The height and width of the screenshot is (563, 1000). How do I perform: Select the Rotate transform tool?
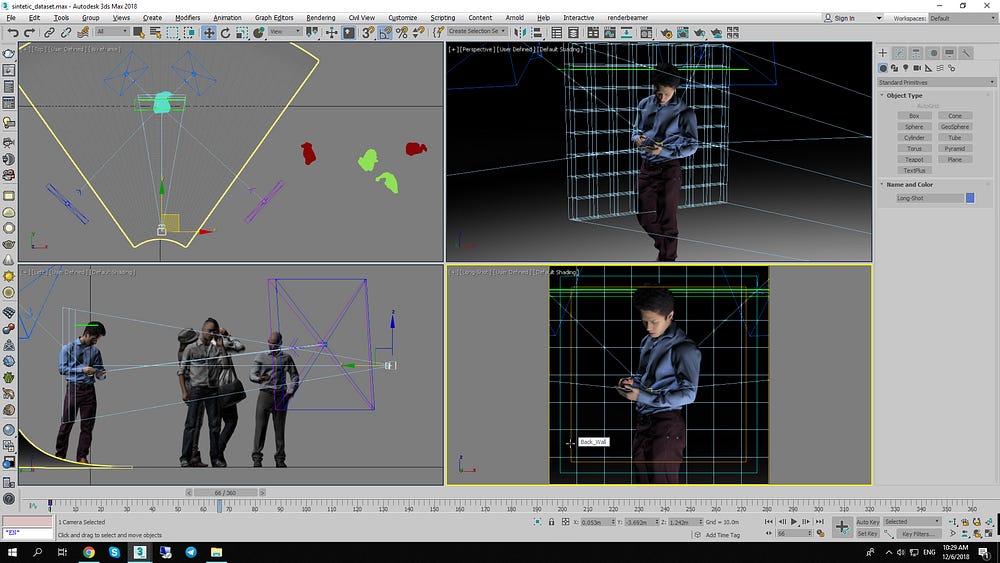pos(225,32)
